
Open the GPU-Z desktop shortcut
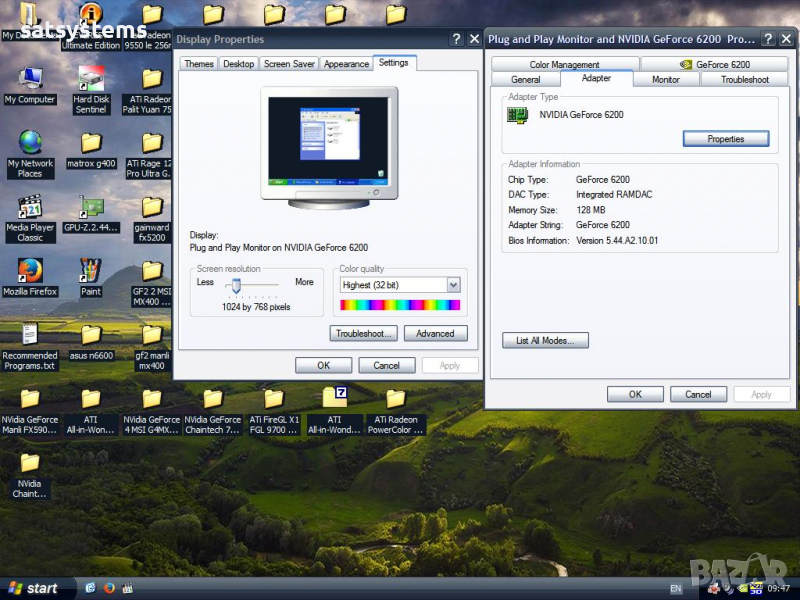pyautogui.click(x=91, y=207)
